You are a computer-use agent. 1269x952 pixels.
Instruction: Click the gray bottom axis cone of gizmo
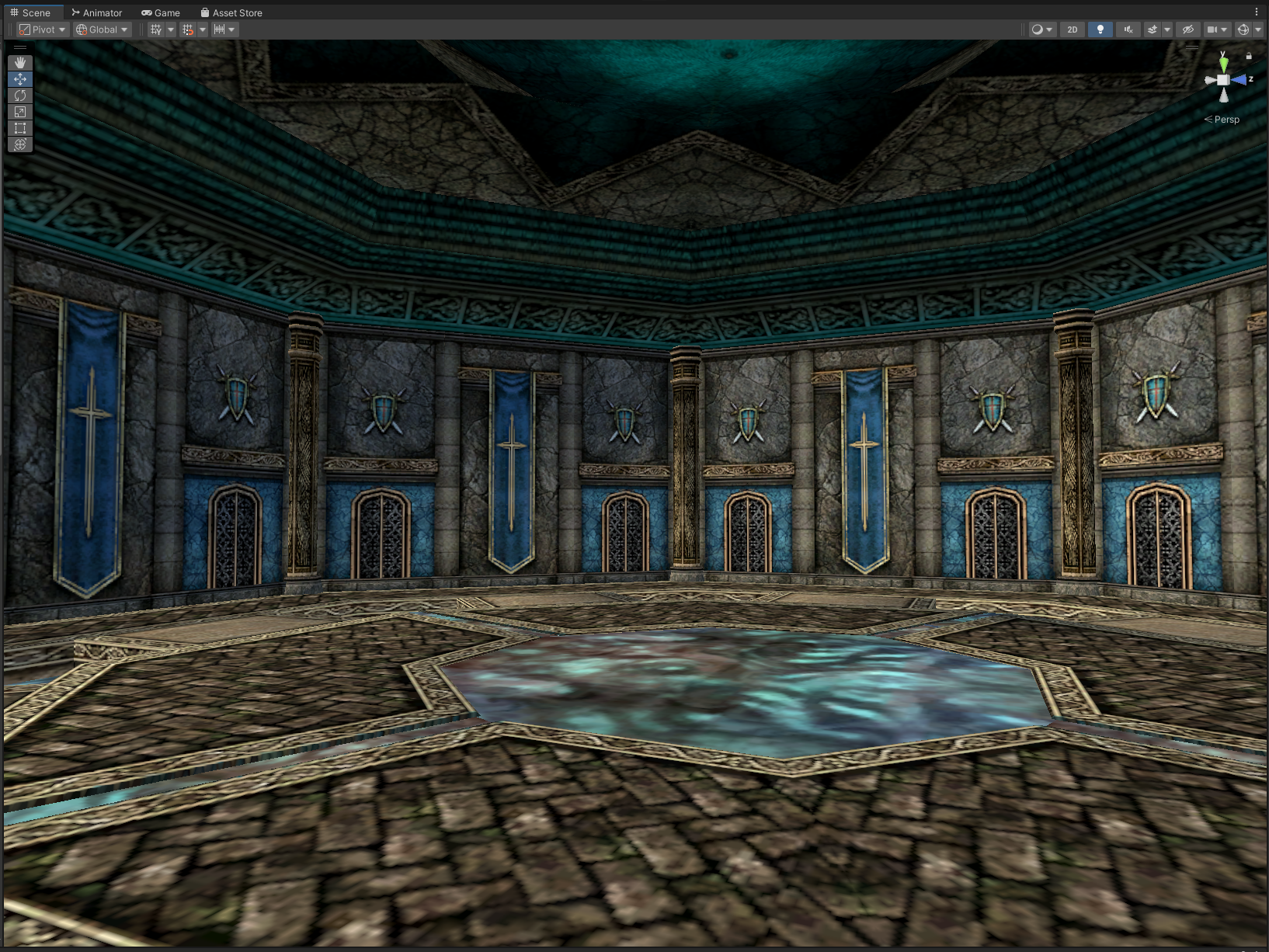(x=1224, y=96)
